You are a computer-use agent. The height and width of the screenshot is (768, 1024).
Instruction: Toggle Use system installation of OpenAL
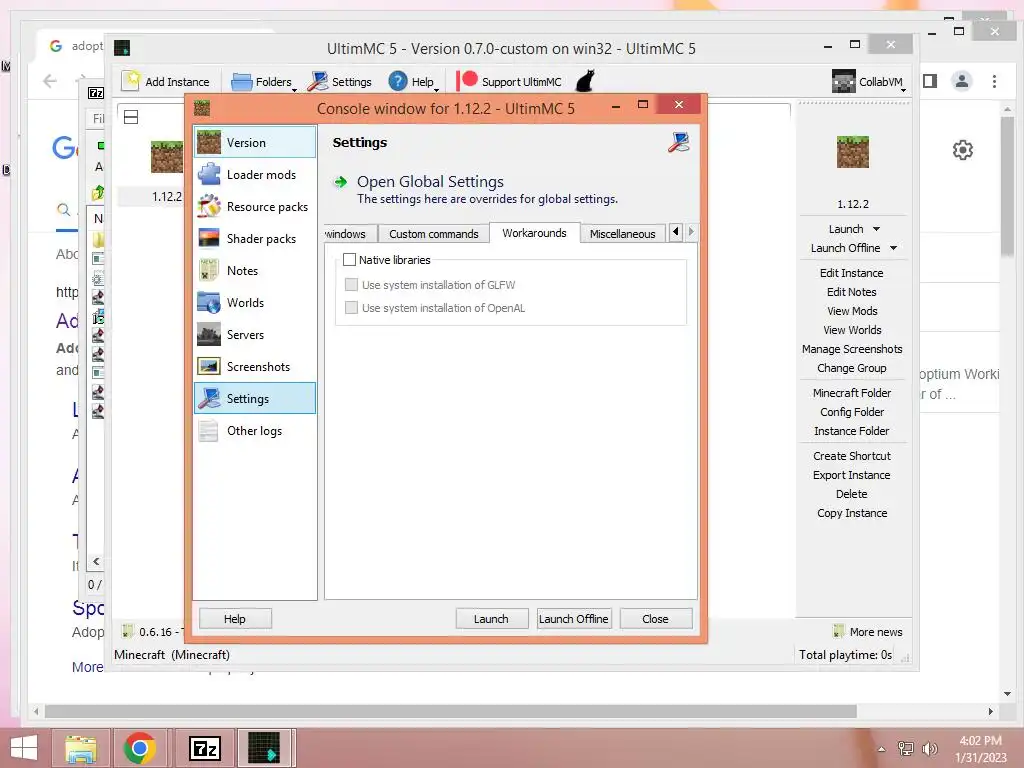[351, 308]
